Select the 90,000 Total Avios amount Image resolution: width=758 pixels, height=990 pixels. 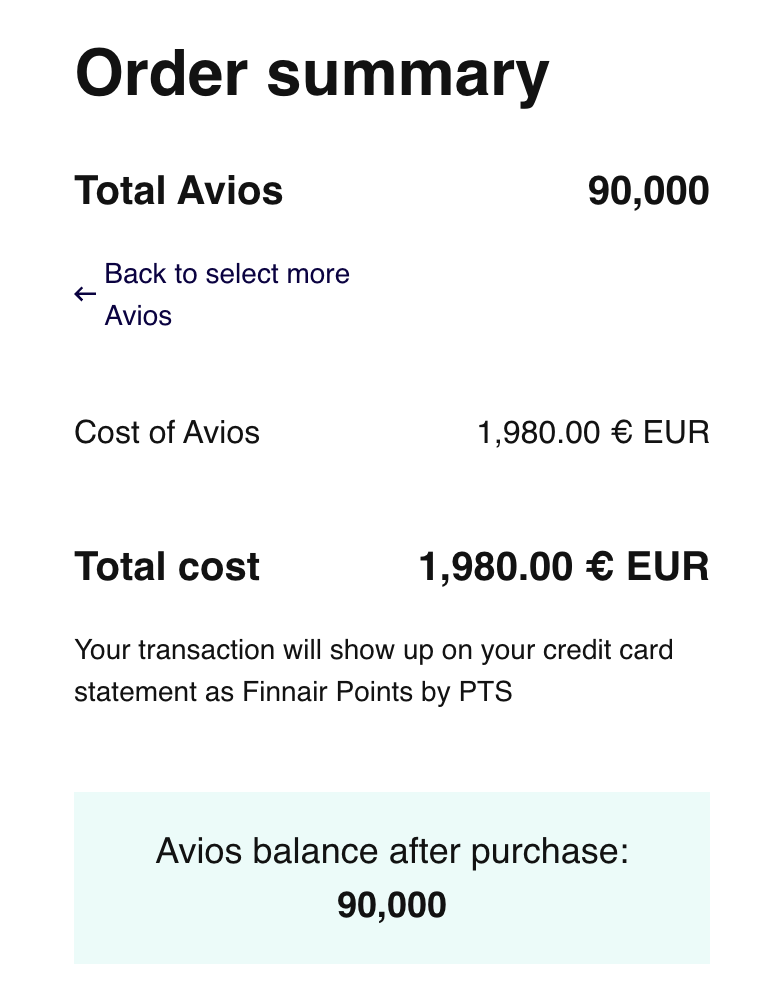click(648, 190)
